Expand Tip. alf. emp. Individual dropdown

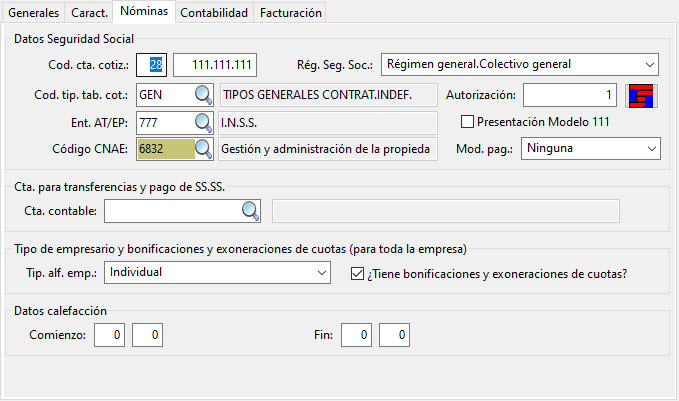(x=321, y=272)
